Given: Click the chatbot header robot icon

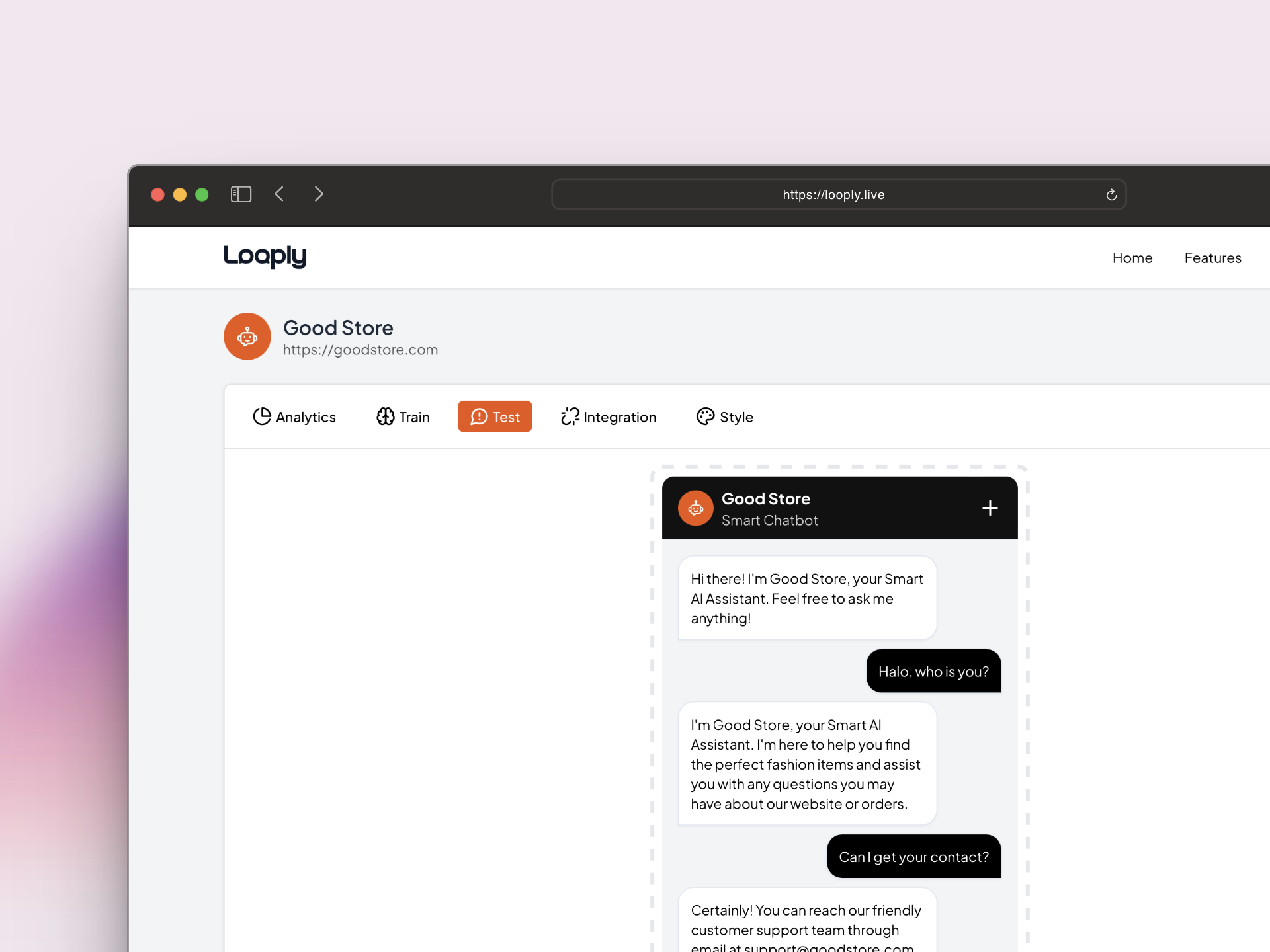Looking at the screenshot, I should pos(695,508).
